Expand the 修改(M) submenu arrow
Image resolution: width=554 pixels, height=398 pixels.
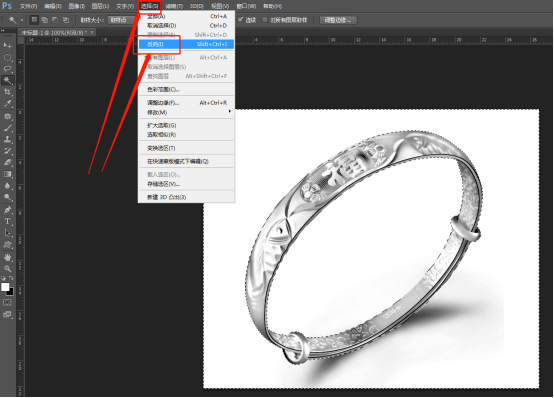point(230,112)
